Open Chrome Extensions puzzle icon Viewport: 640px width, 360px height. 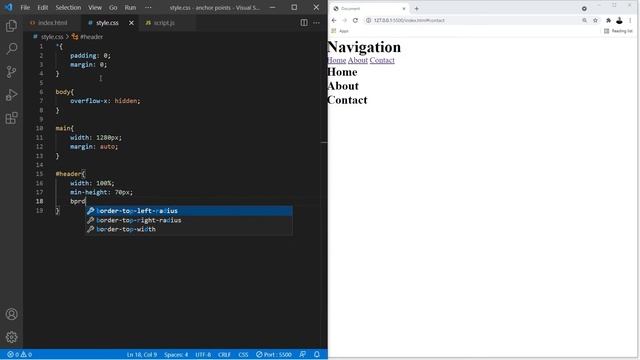[x=608, y=20]
